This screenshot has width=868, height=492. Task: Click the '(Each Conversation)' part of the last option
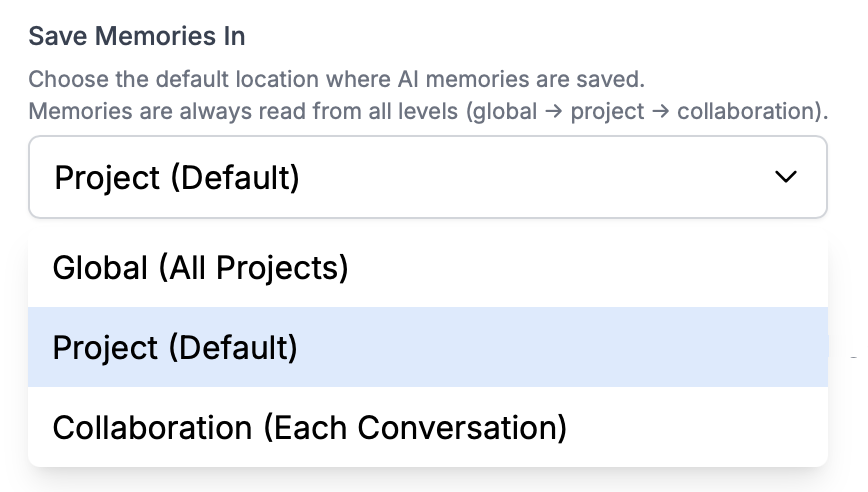click(x=414, y=428)
